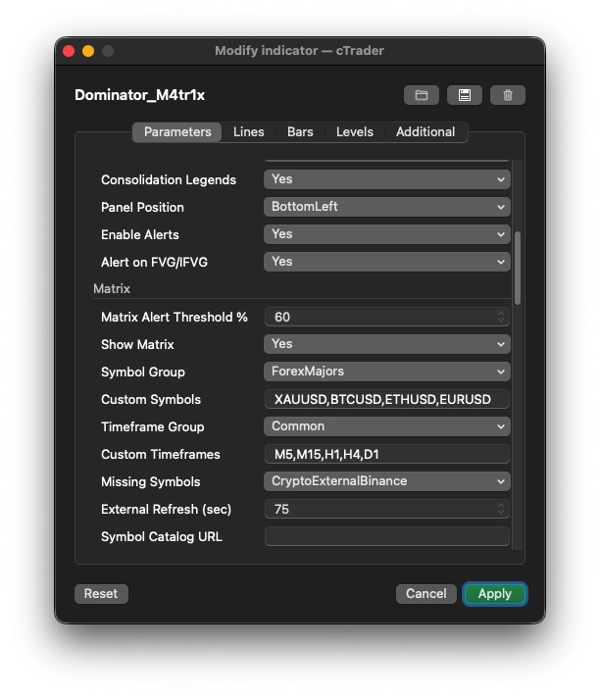The height and width of the screenshot is (696, 600).
Task: Open the Enable Alerts dropdown
Action: pyautogui.click(x=387, y=234)
